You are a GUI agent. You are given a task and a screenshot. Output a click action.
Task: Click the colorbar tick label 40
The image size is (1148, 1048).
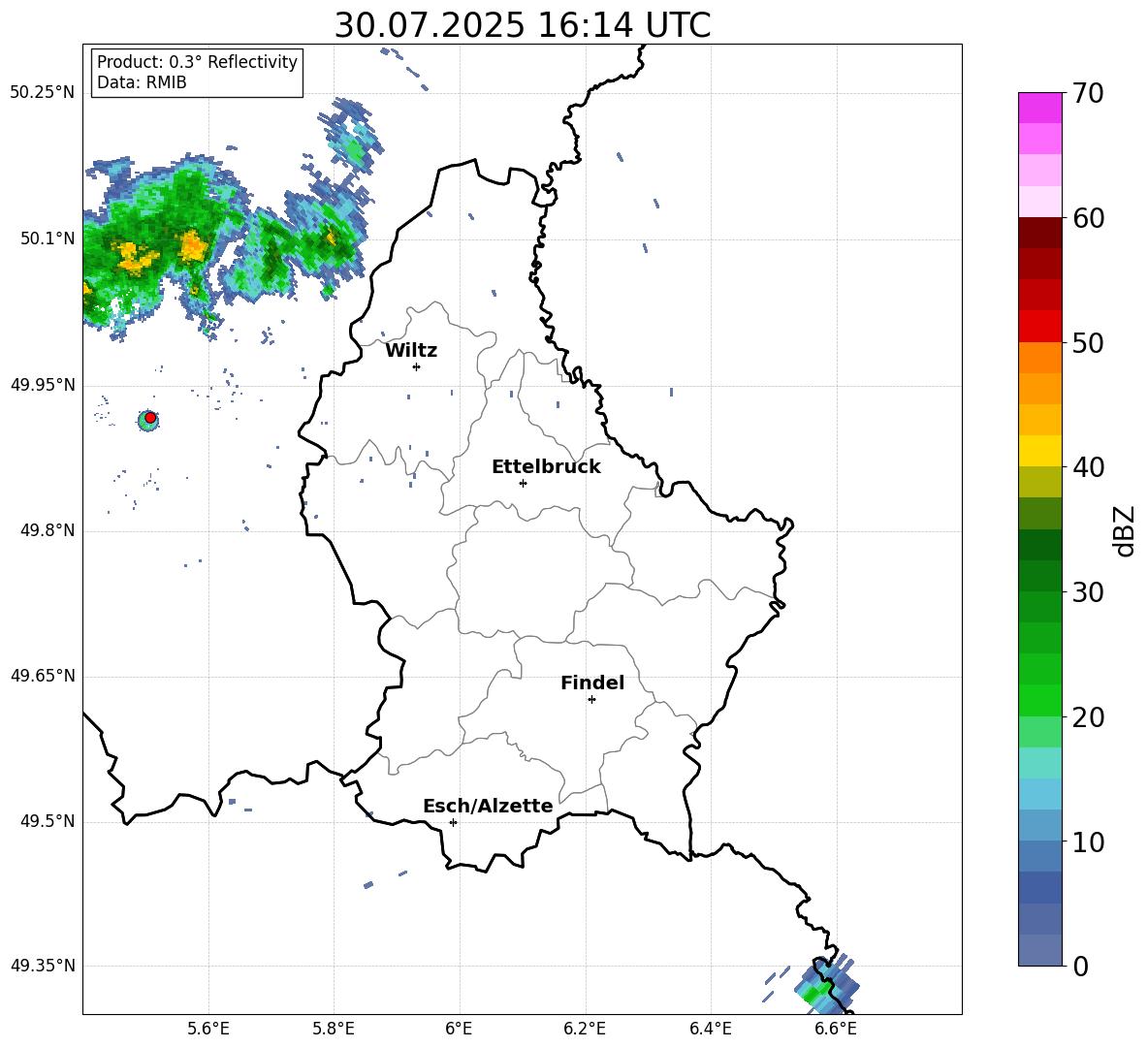pos(1088,467)
